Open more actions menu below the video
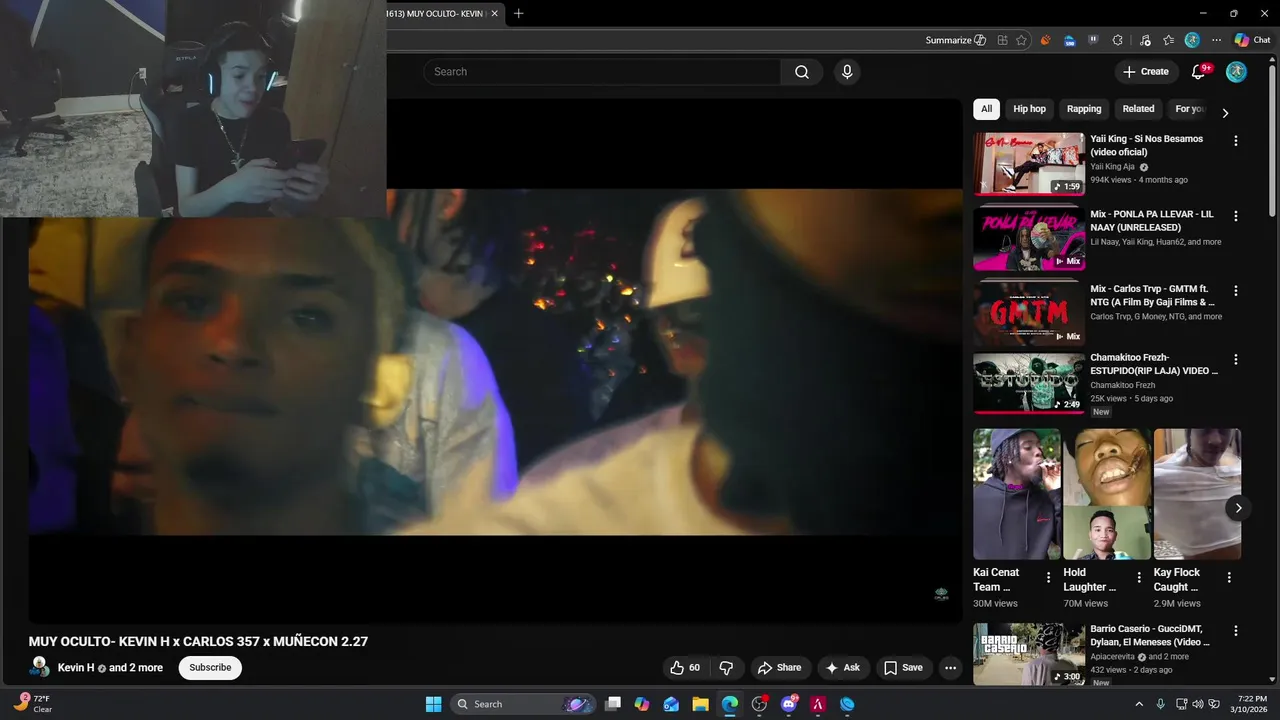Viewport: 1280px width, 720px height. coord(950,667)
